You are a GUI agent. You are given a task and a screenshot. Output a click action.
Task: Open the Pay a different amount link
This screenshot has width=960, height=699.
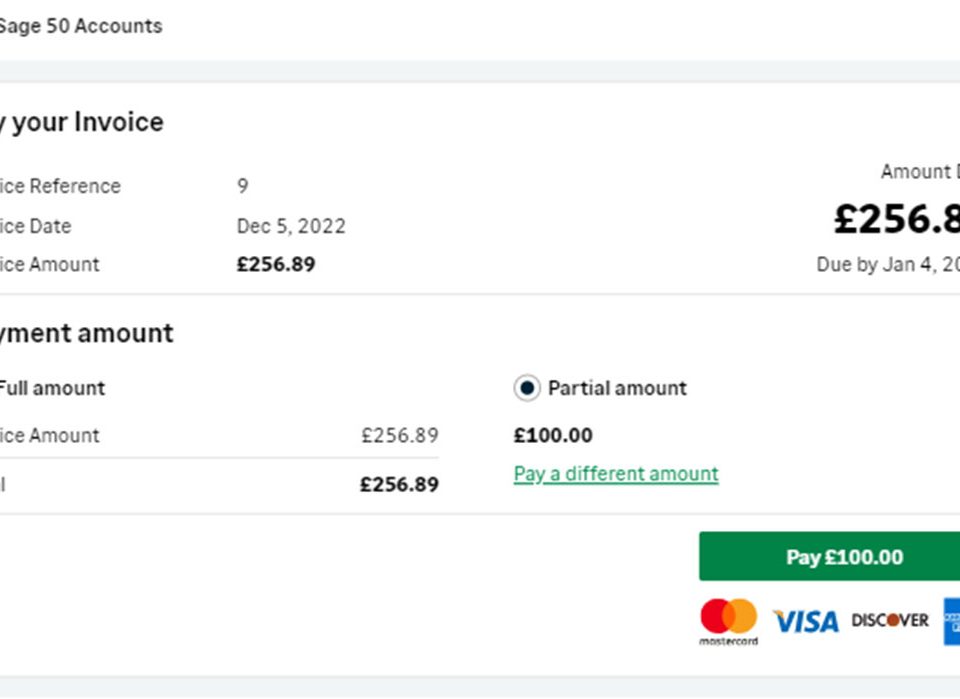616,474
